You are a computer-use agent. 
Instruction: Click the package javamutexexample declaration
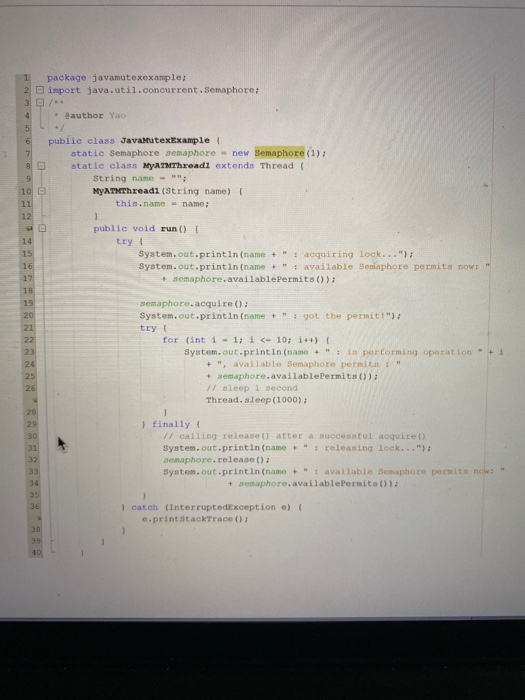click(x=117, y=78)
